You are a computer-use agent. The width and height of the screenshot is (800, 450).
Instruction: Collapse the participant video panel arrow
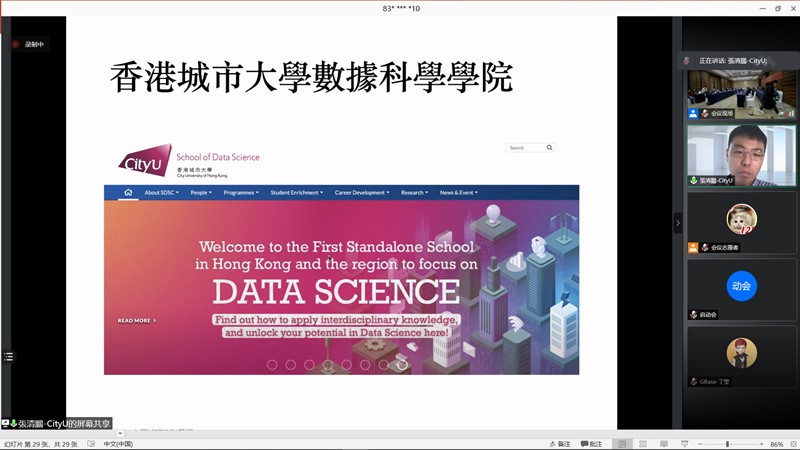pos(677,223)
